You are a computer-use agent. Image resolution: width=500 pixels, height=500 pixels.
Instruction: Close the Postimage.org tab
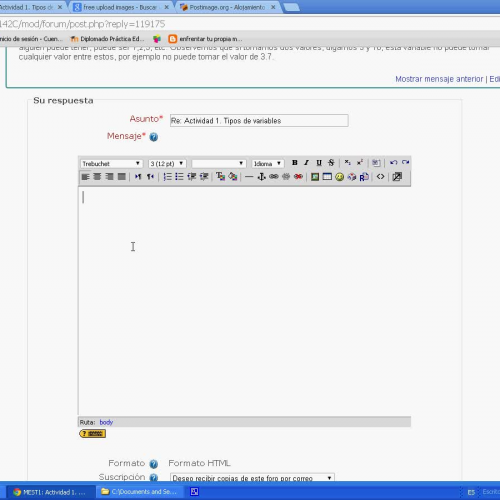tap(273, 7)
